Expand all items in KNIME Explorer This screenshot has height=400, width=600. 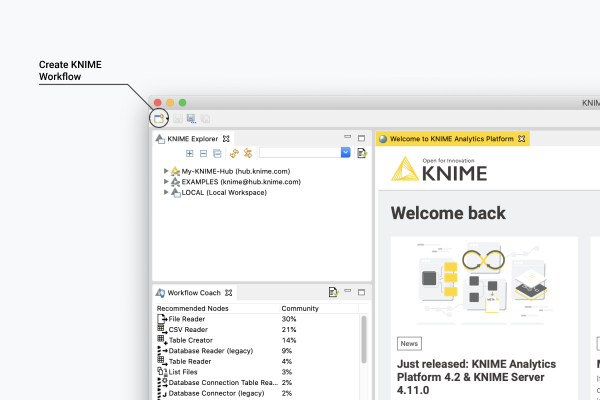pos(189,153)
